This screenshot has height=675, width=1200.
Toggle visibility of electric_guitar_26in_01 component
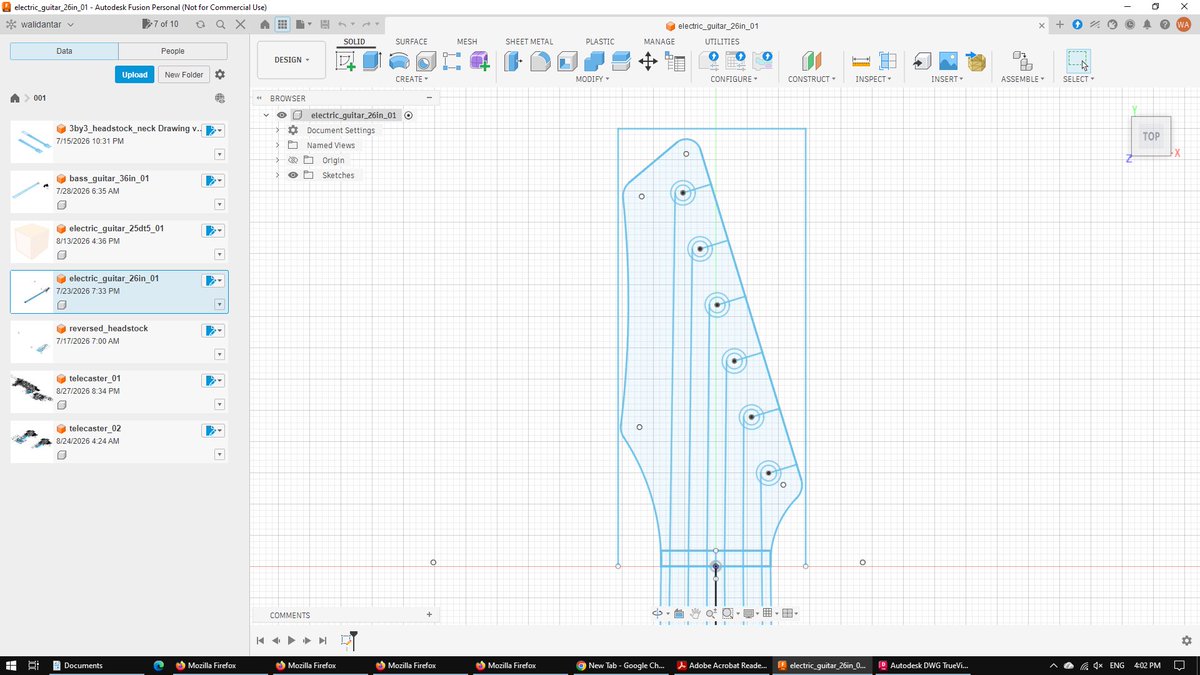pyautogui.click(x=282, y=115)
